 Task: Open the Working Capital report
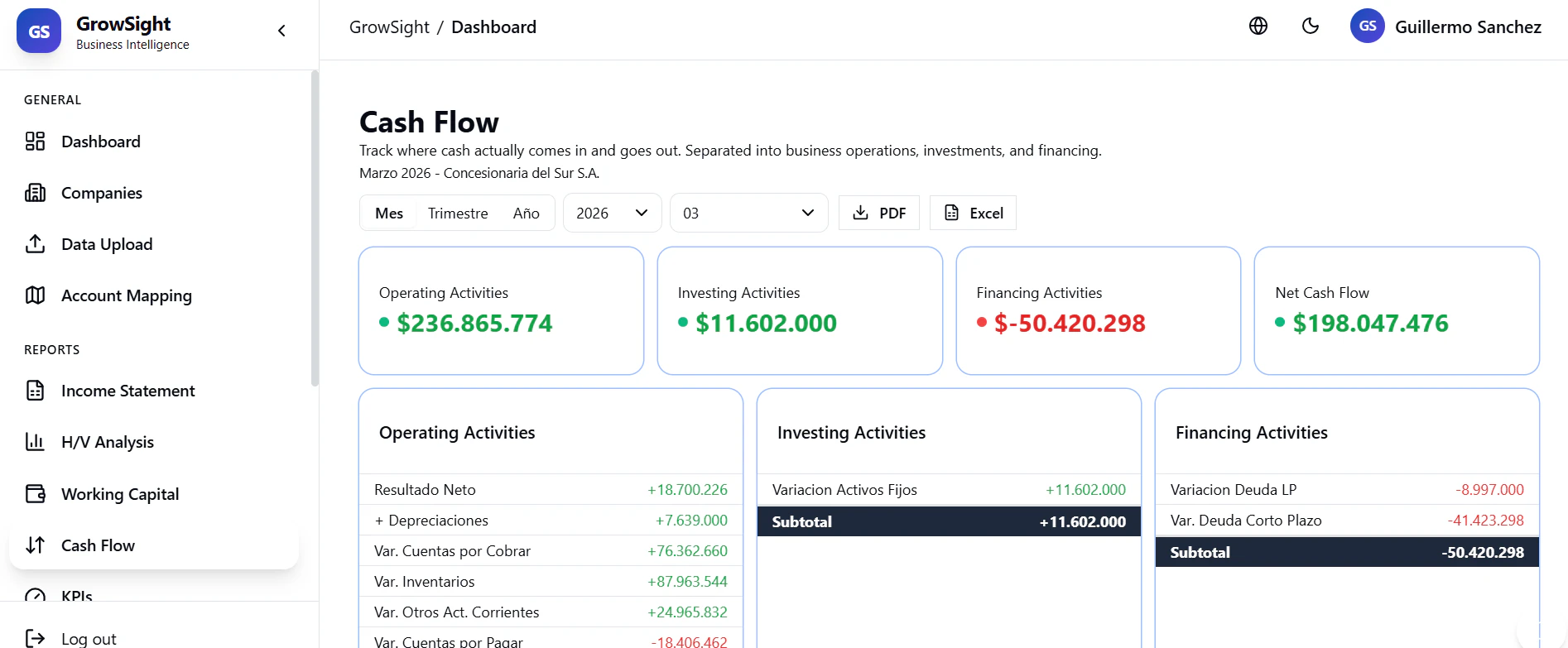pyautogui.click(x=154, y=494)
